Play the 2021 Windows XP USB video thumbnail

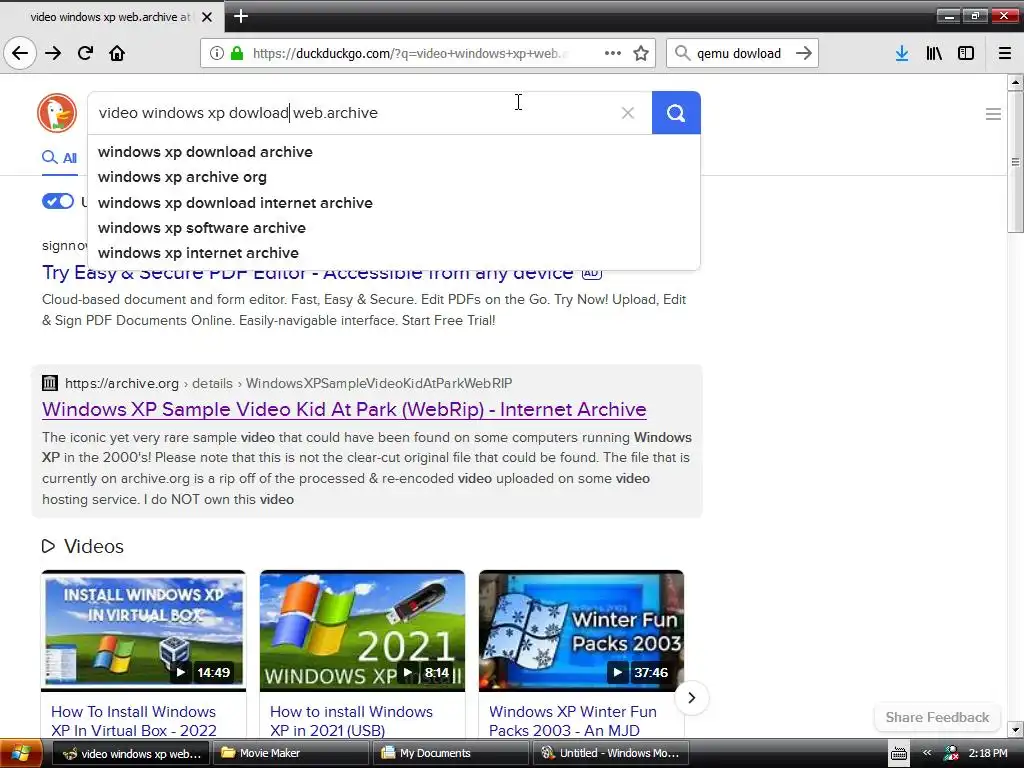[x=362, y=630]
